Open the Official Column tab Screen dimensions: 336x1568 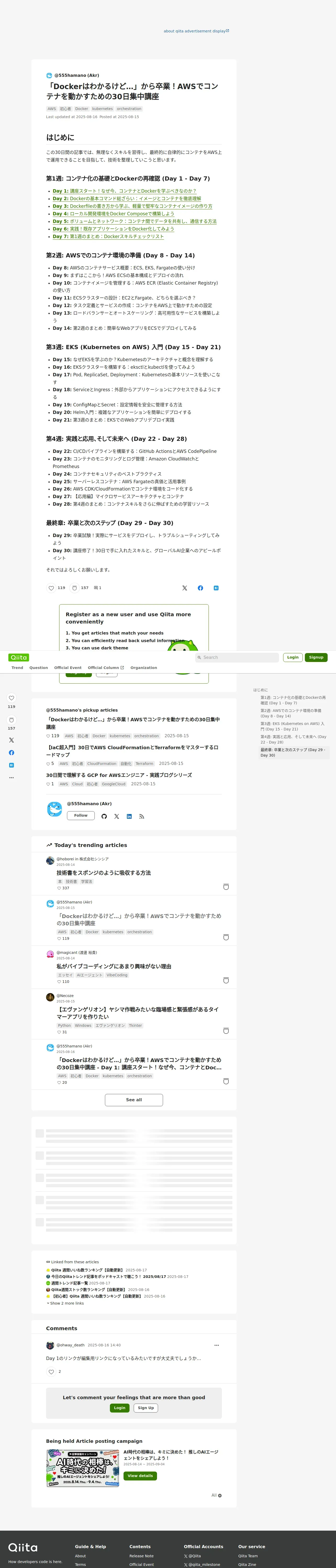[x=105, y=668]
